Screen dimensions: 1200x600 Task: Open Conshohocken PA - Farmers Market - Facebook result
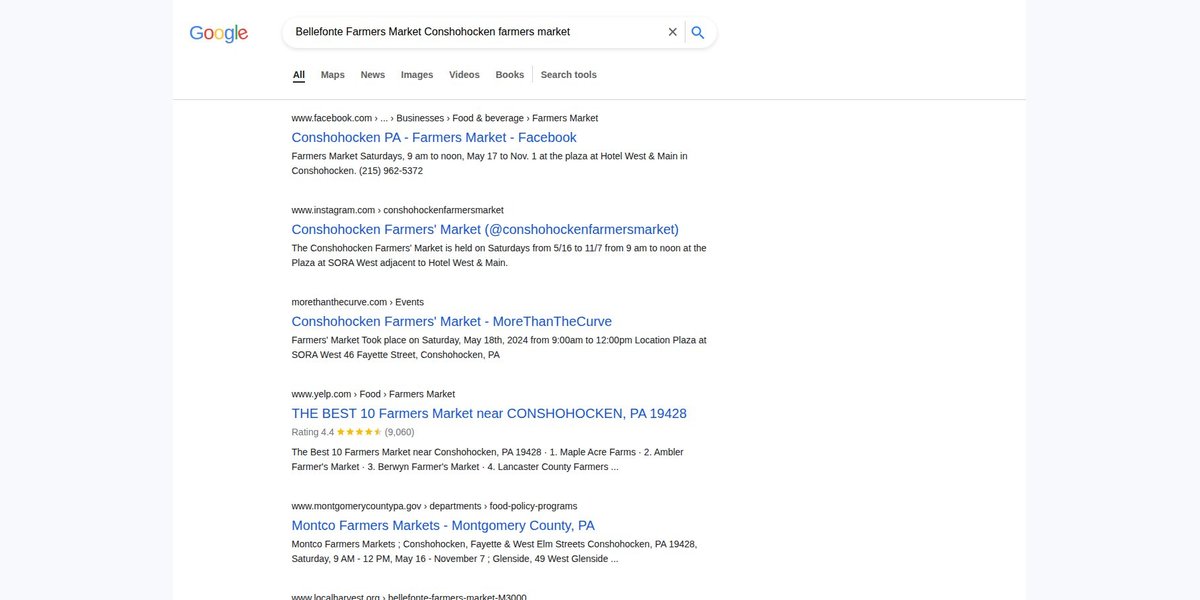coord(434,138)
